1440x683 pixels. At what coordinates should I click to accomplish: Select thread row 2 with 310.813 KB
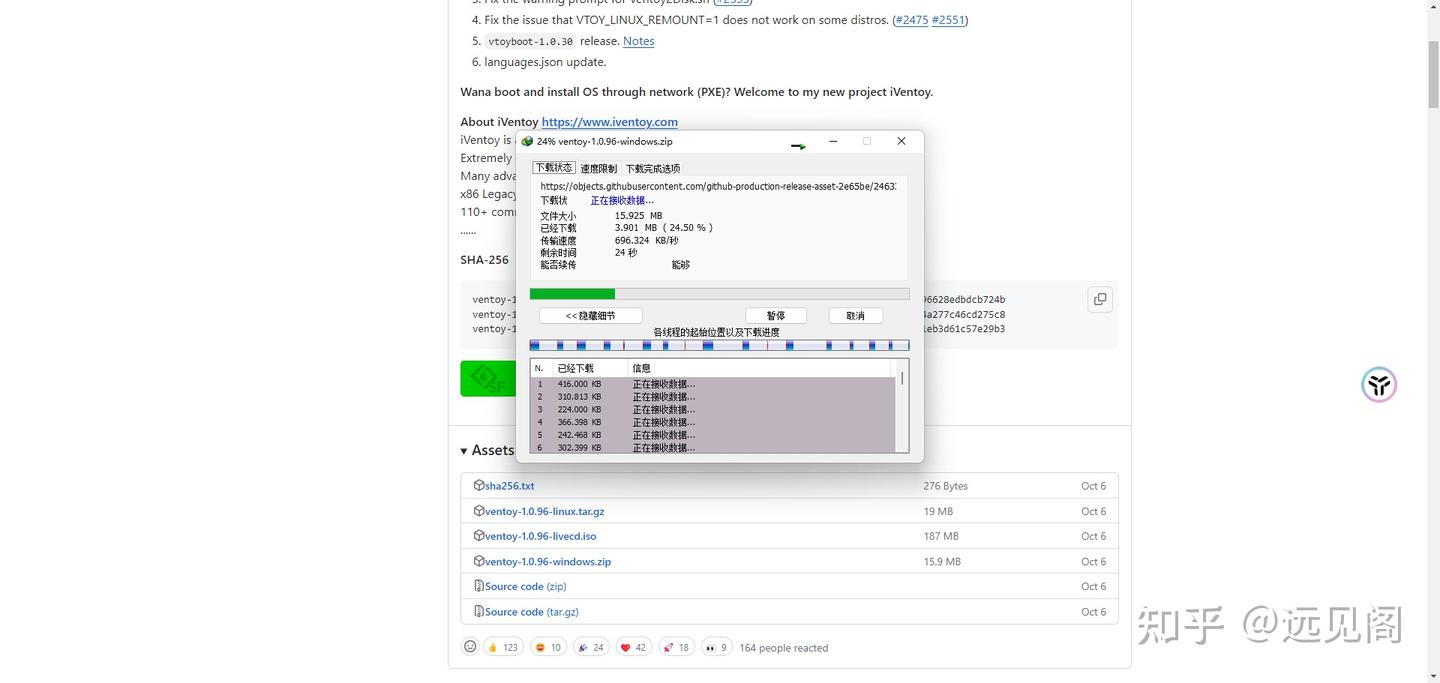[x=711, y=397]
